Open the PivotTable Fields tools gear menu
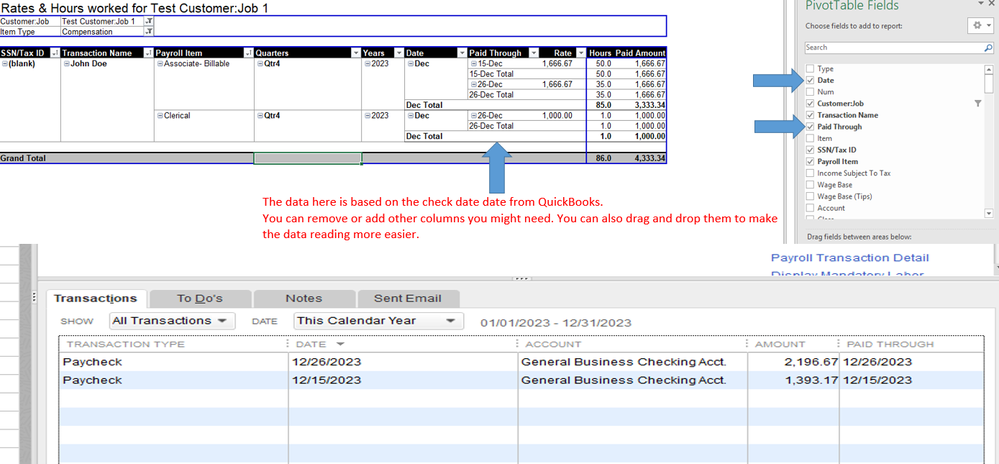Screen dimensions: 999x464 point(980,25)
